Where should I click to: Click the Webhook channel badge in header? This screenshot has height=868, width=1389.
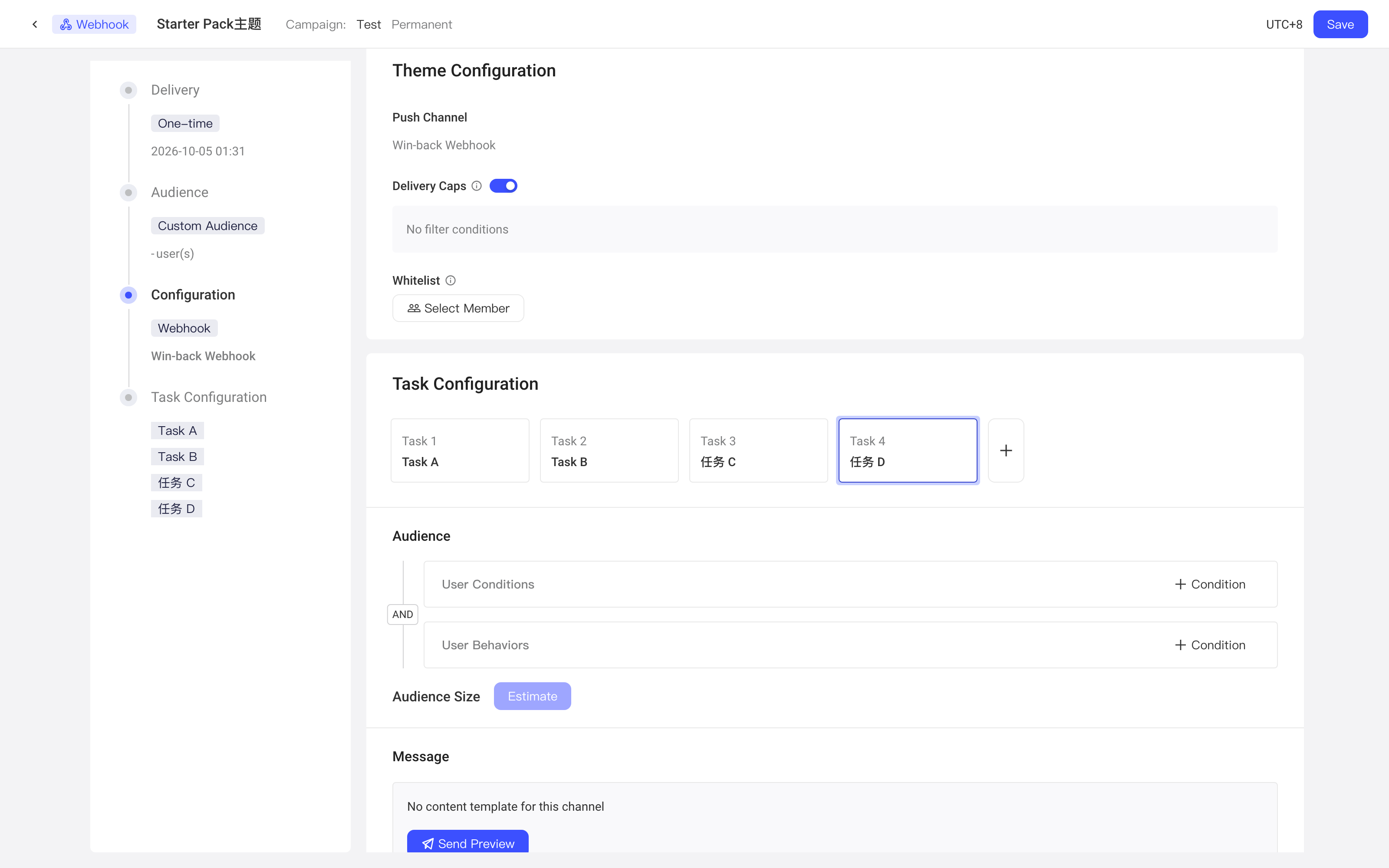tap(94, 24)
